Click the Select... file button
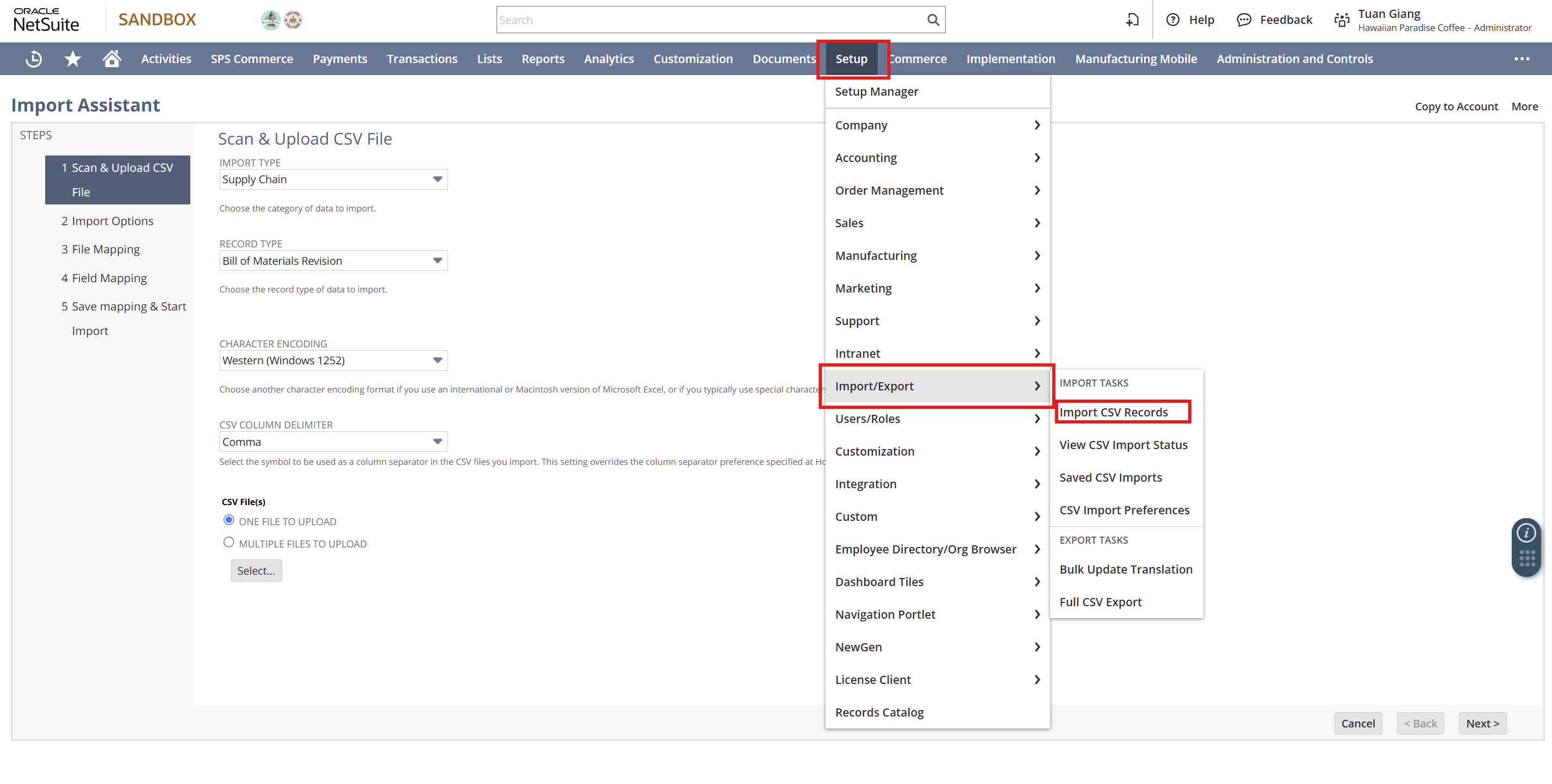The height and width of the screenshot is (784, 1552). click(256, 571)
